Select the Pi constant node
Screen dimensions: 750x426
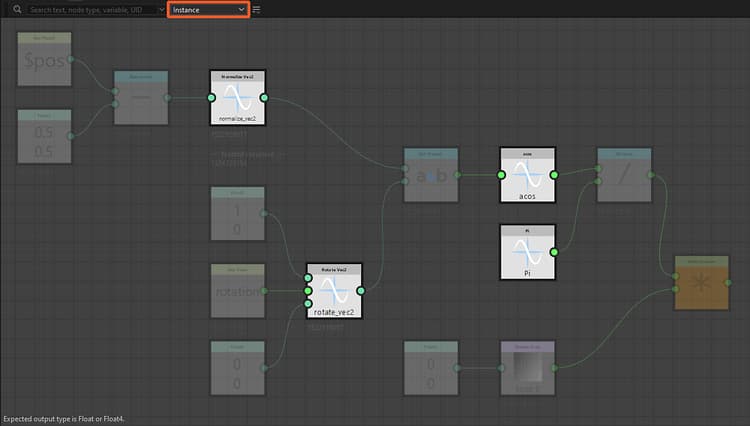[x=528, y=252]
